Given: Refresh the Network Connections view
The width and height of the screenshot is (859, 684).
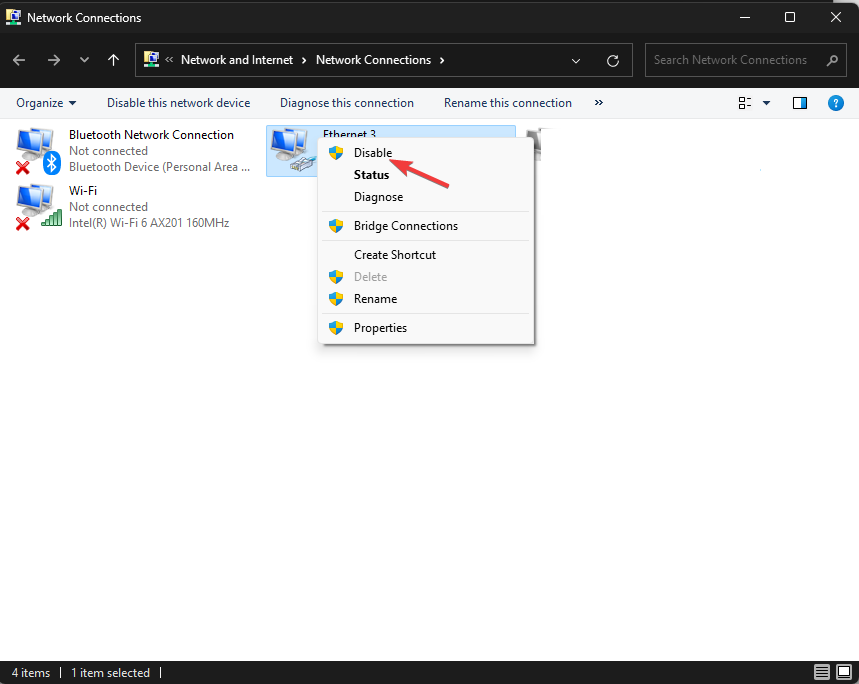Looking at the screenshot, I should click(613, 60).
